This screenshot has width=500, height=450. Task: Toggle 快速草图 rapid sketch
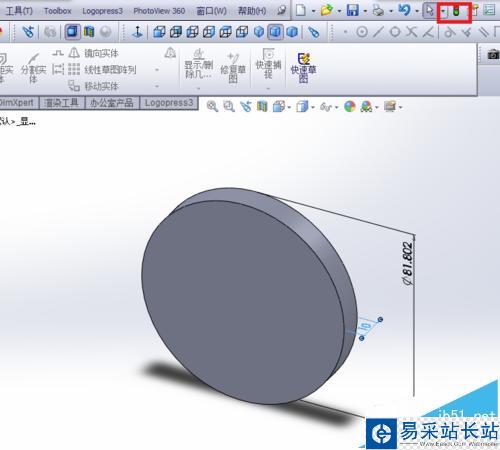(x=303, y=68)
